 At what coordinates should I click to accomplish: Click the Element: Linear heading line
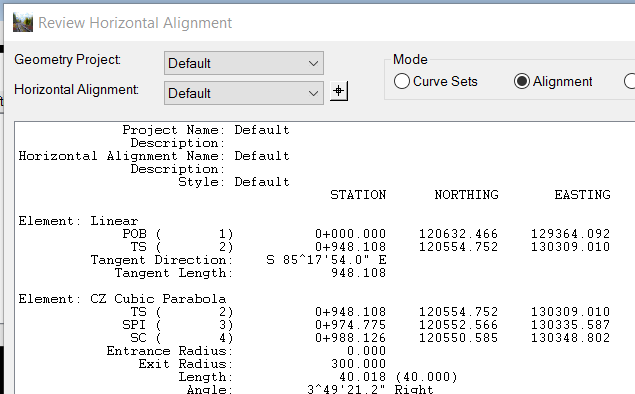pos(78,221)
